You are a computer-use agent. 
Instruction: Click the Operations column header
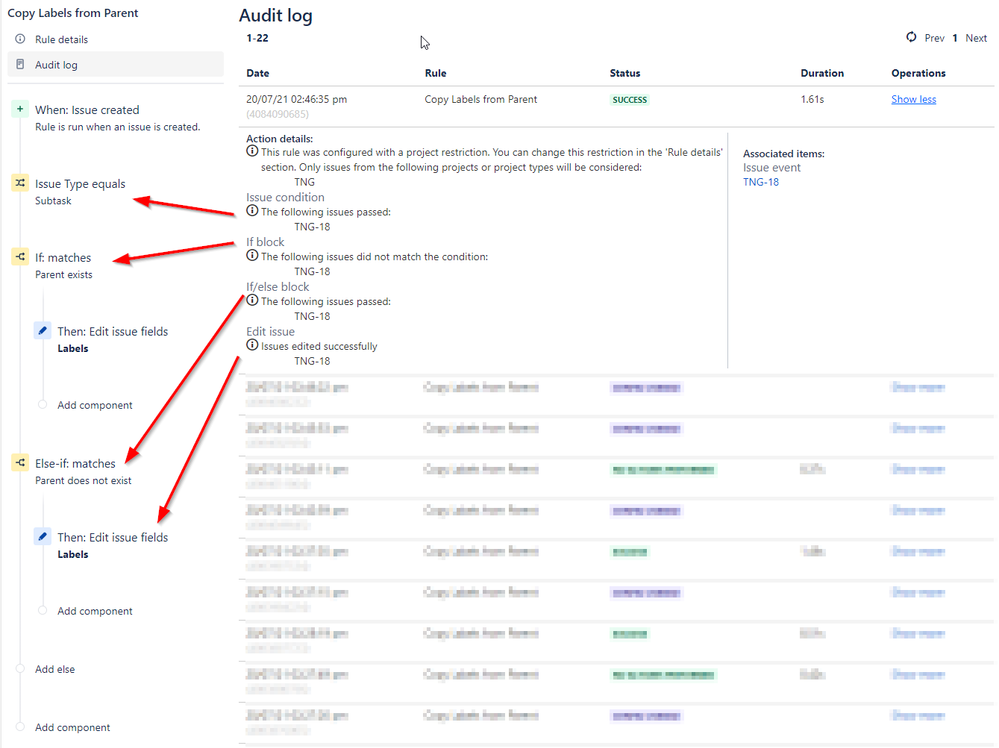[x=918, y=73]
